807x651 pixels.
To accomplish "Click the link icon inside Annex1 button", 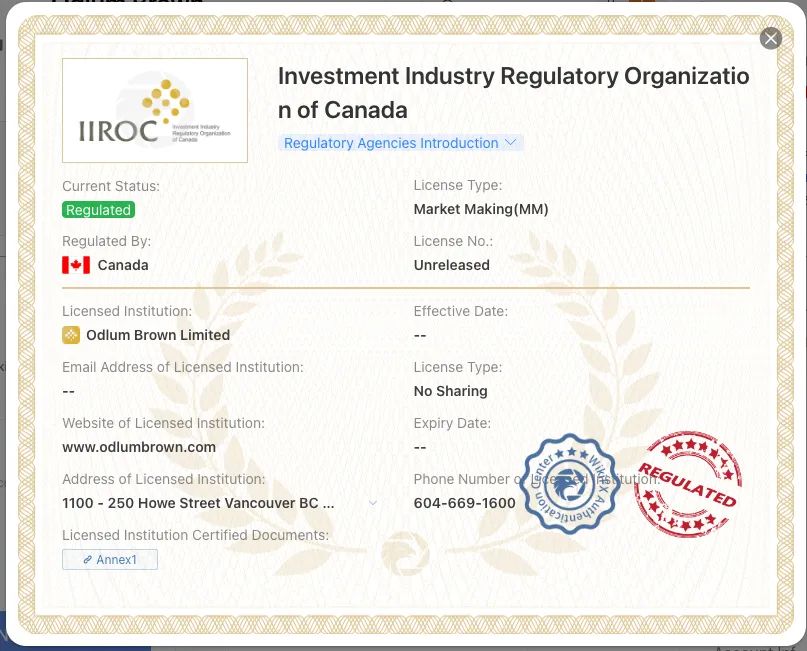I will tap(87, 559).
